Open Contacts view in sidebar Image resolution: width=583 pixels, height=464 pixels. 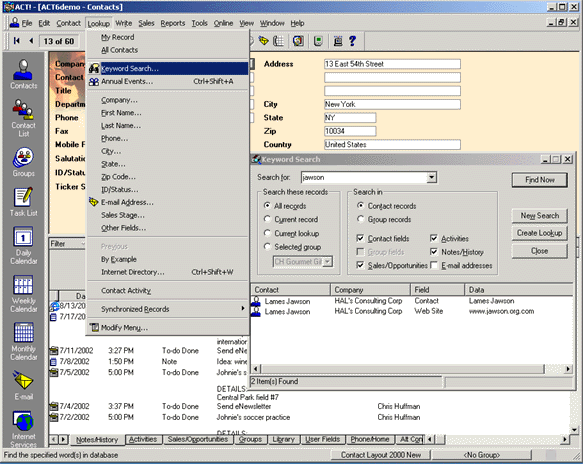pyautogui.click(x=23, y=74)
